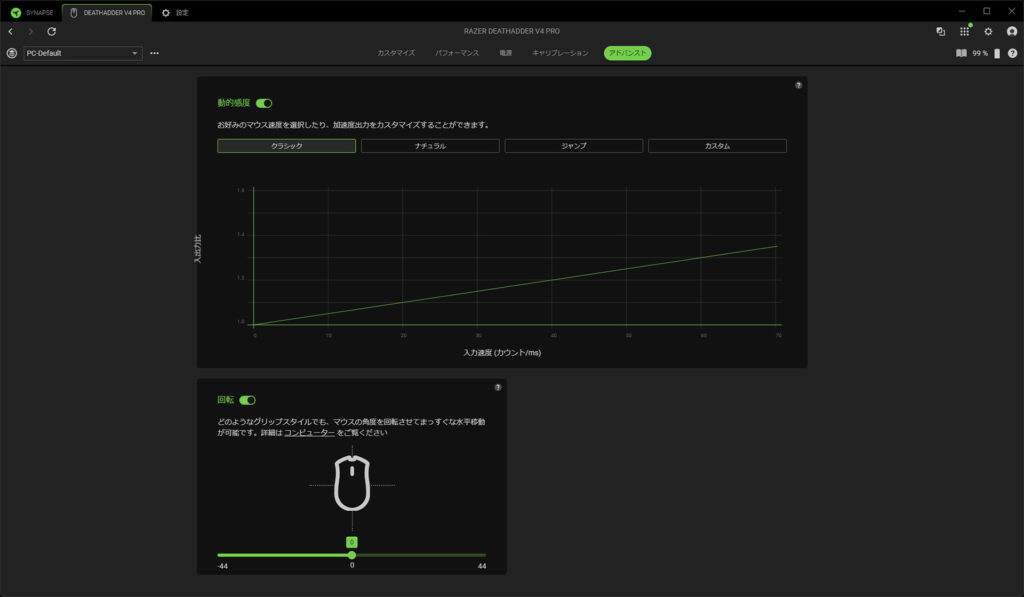The width and height of the screenshot is (1024, 597).
Task: Open help for the 動的感度 panel
Action: 798,86
